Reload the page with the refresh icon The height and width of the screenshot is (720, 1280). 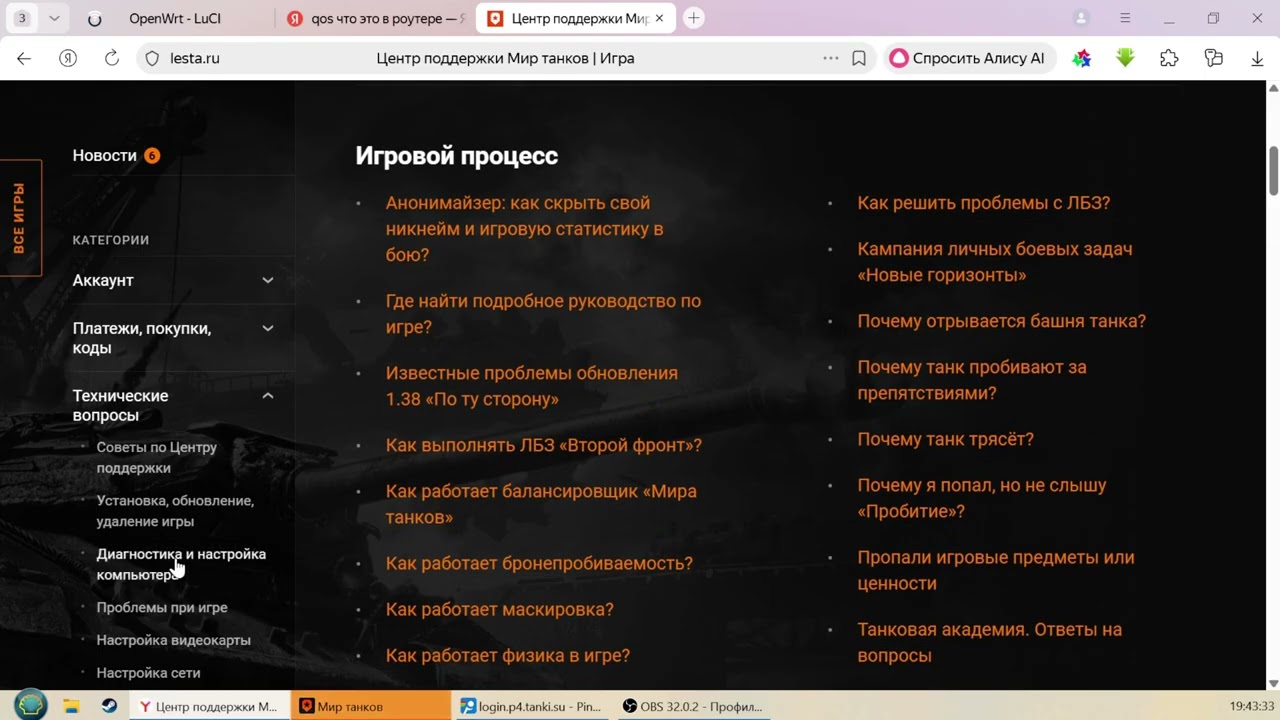tap(112, 58)
